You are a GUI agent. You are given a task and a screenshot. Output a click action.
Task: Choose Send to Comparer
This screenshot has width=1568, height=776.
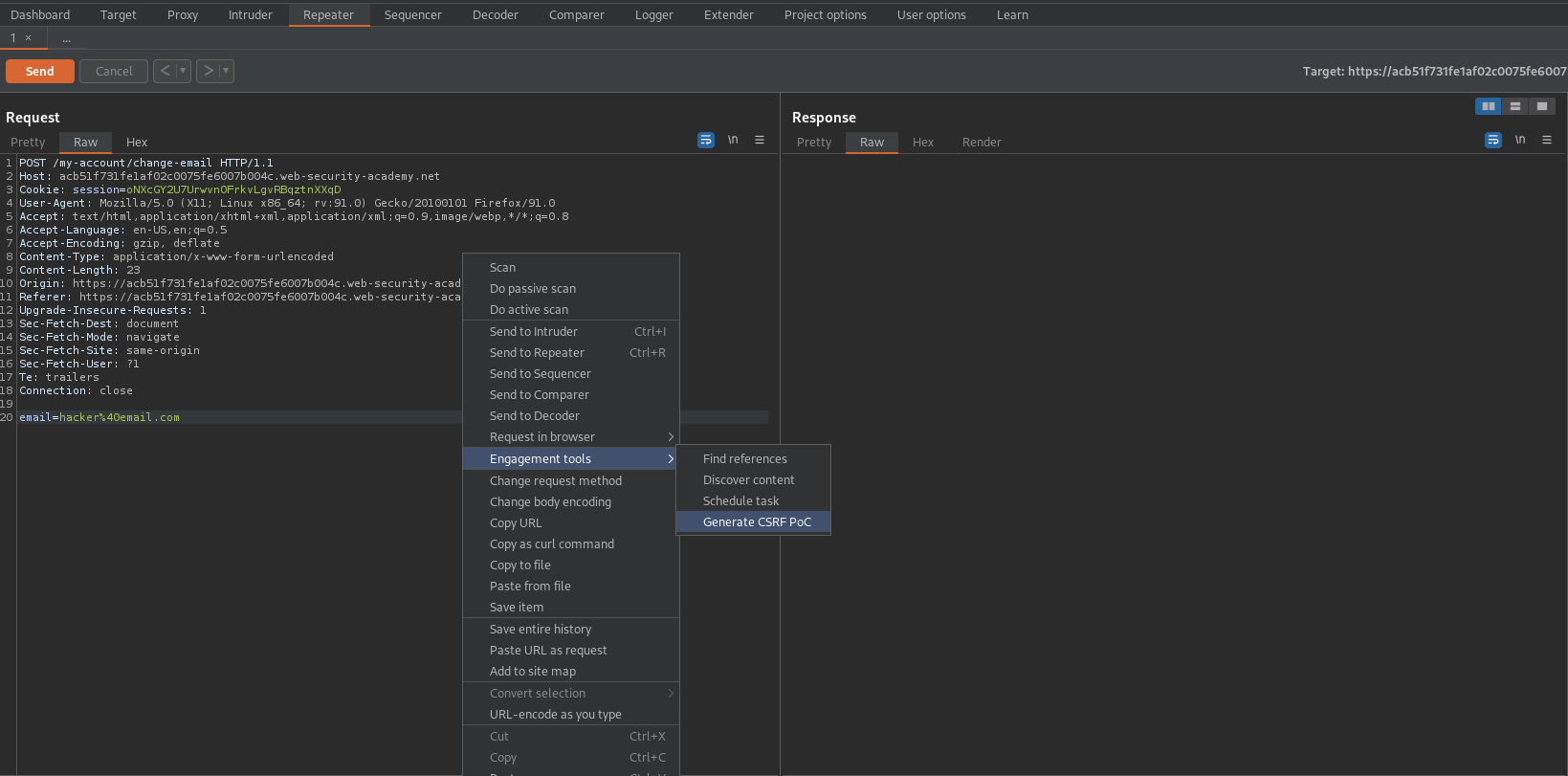pos(571,395)
